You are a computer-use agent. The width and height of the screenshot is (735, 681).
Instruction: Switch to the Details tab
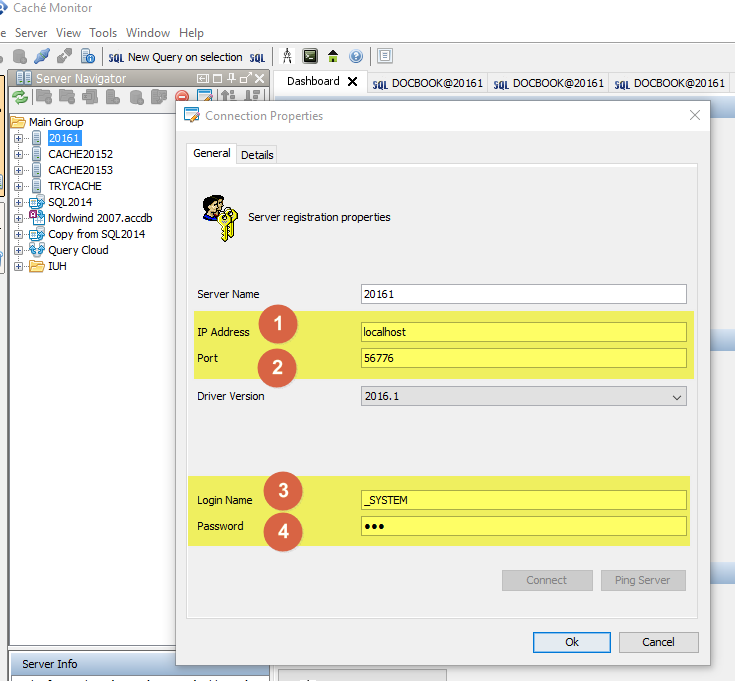[257, 155]
